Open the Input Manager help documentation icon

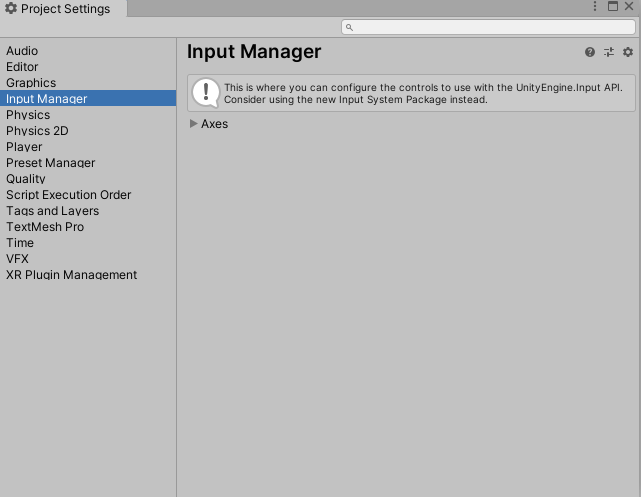(590, 52)
